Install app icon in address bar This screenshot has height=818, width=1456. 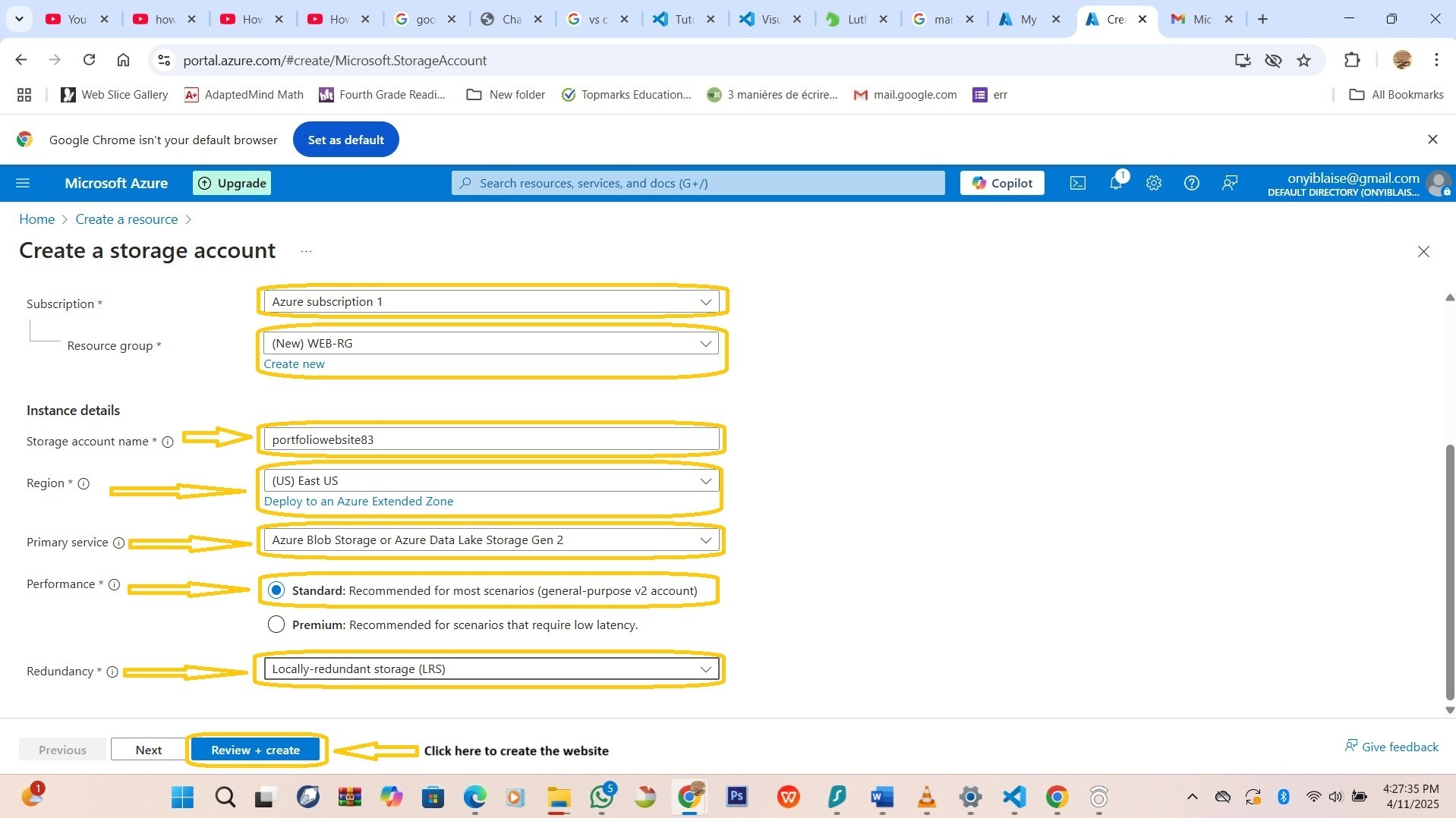point(1243,60)
